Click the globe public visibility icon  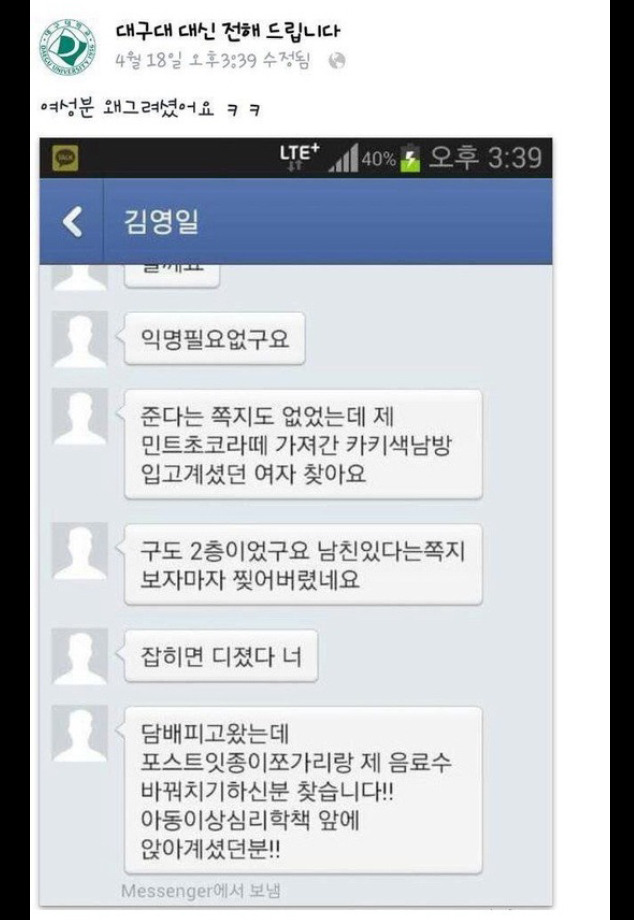coord(337,61)
